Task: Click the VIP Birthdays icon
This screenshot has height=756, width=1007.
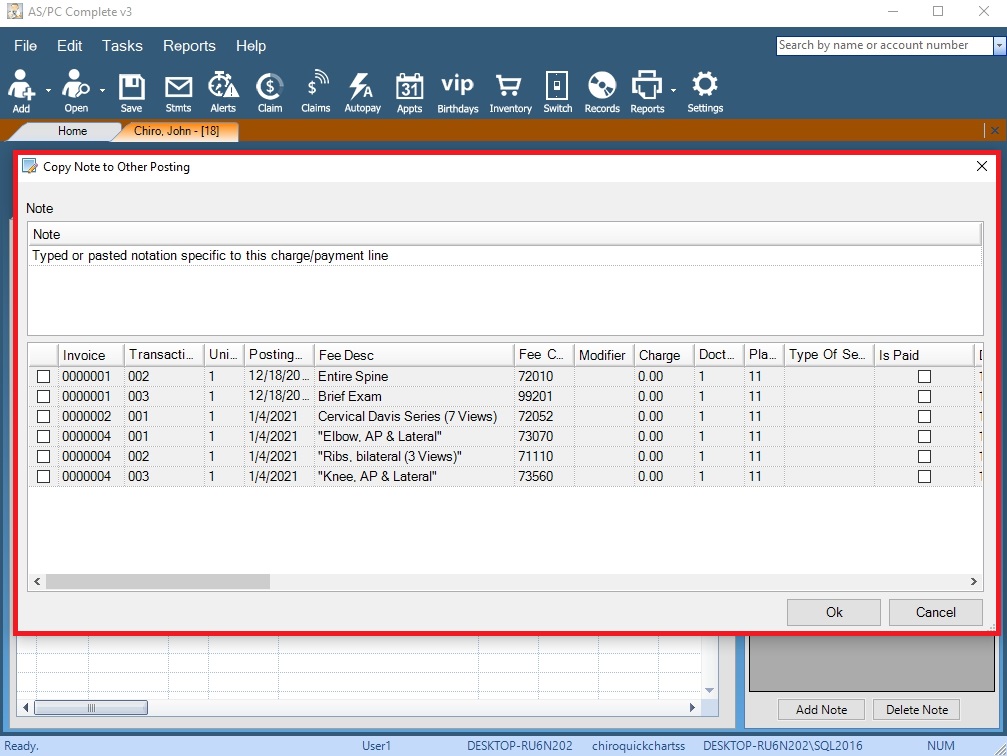Action: click(457, 92)
